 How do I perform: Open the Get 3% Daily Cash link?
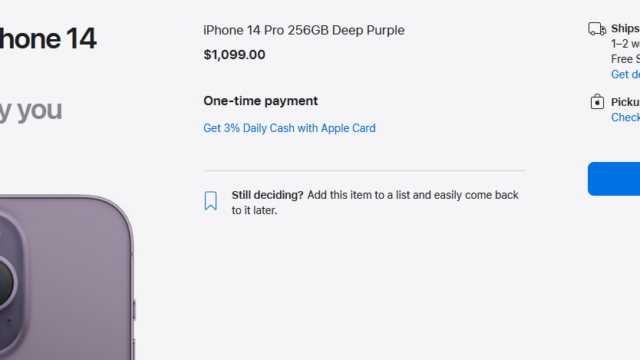pos(289,128)
